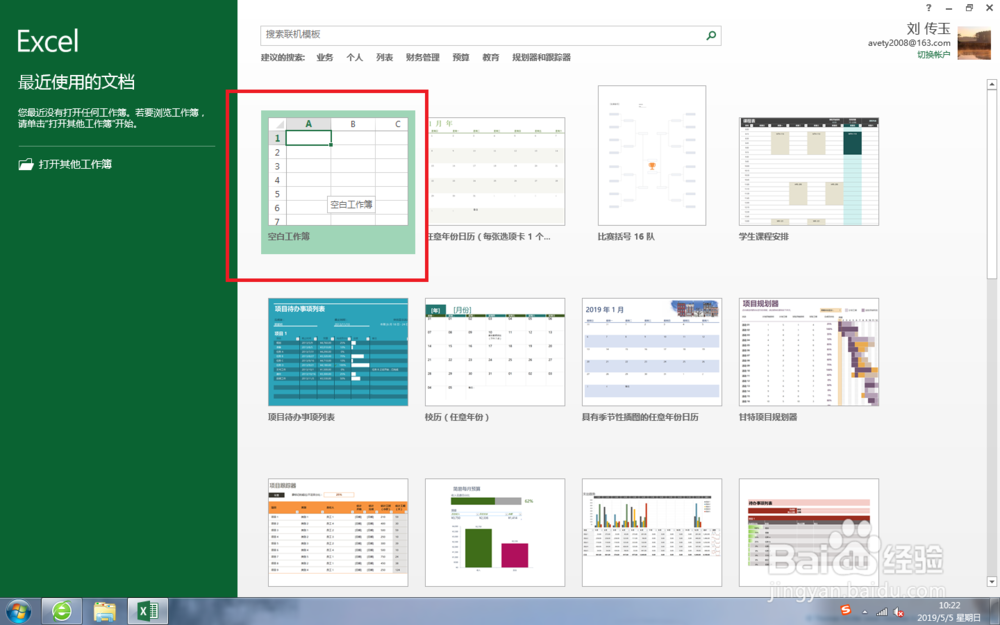Click the 切换帐户 link
This screenshot has height=625, width=1000.
pyautogui.click(x=934, y=55)
